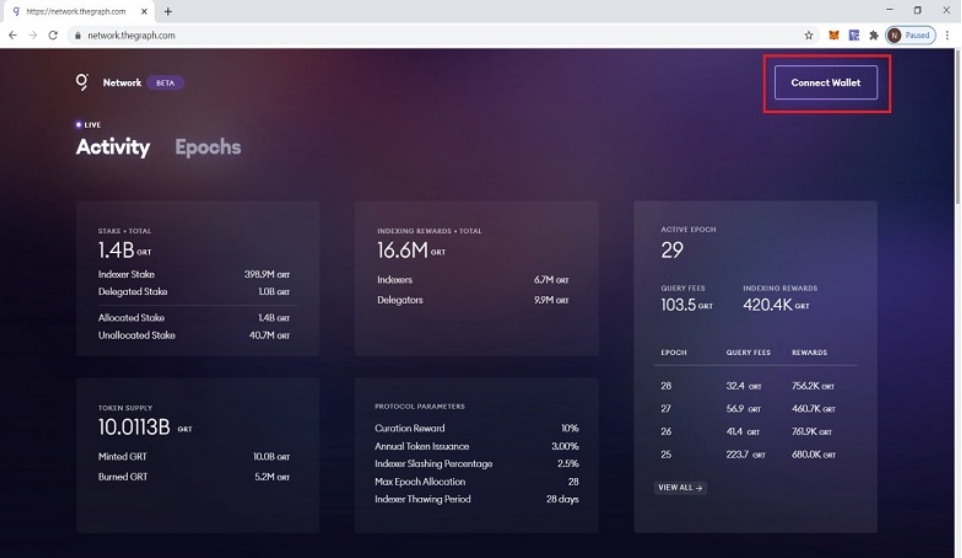Click the Paused profile button
This screenshot has height=558, width=962.
[x=910, y=36]
